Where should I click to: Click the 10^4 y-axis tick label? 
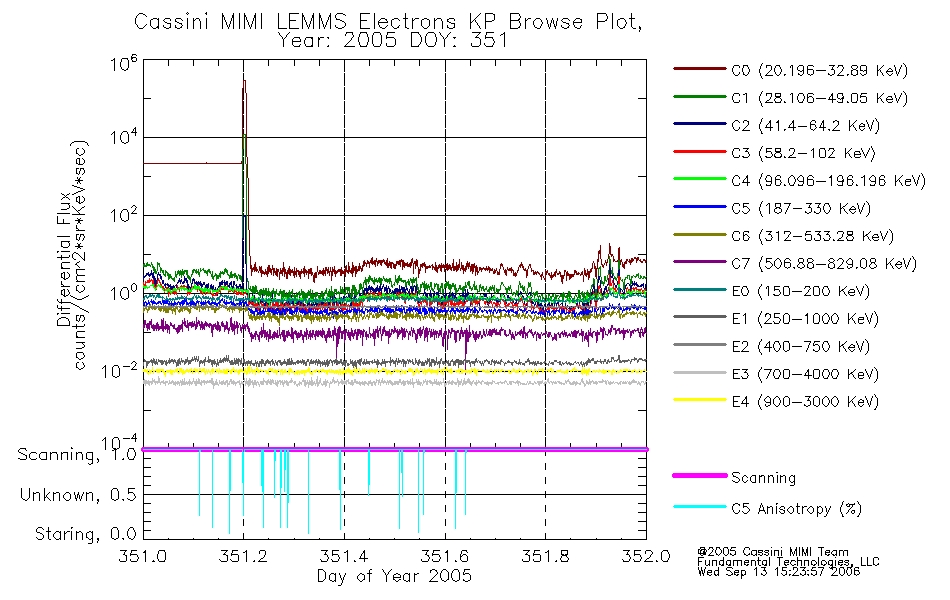(124, 137)
